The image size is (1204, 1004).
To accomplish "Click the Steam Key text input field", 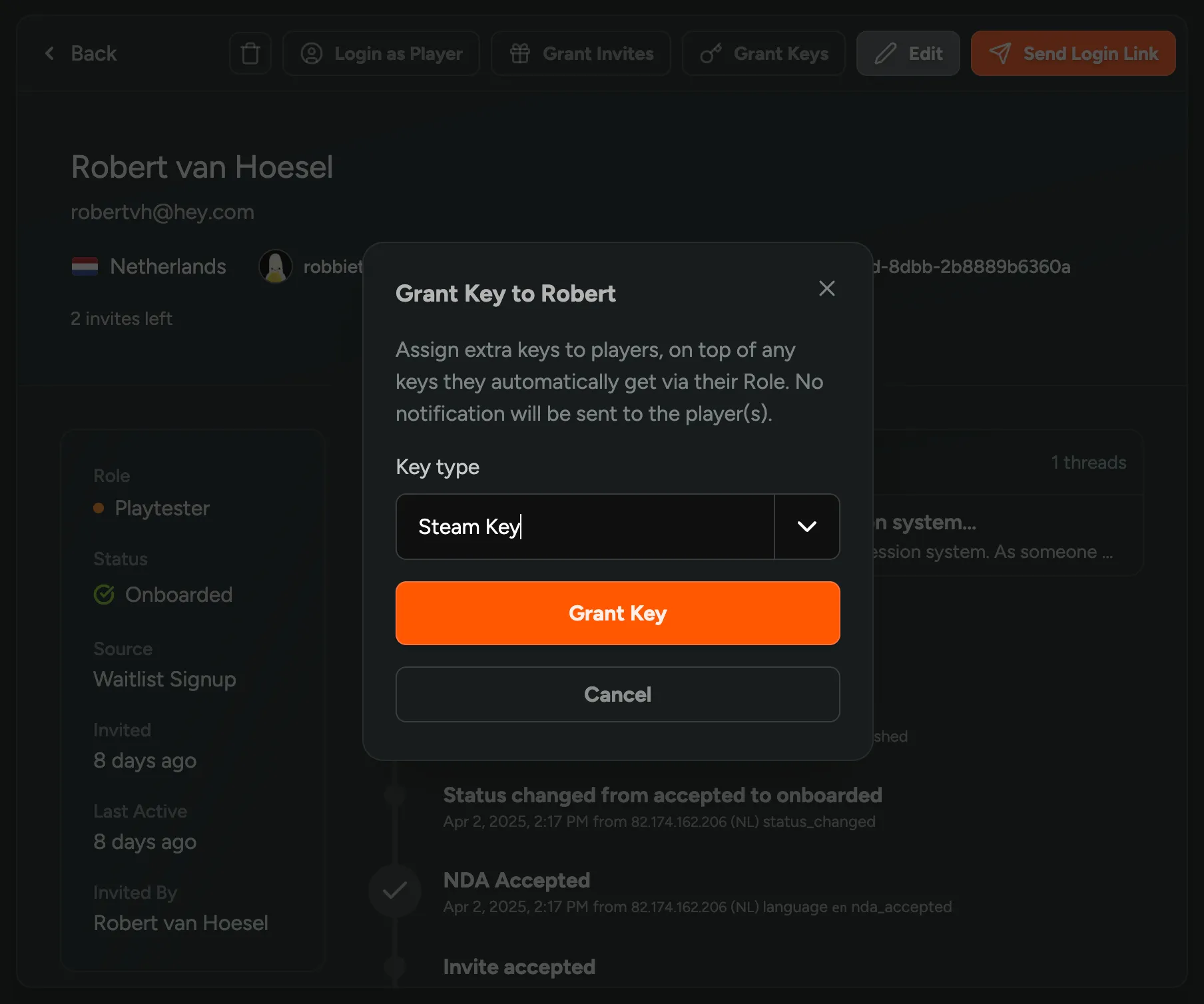I will [x=585, y=527].
